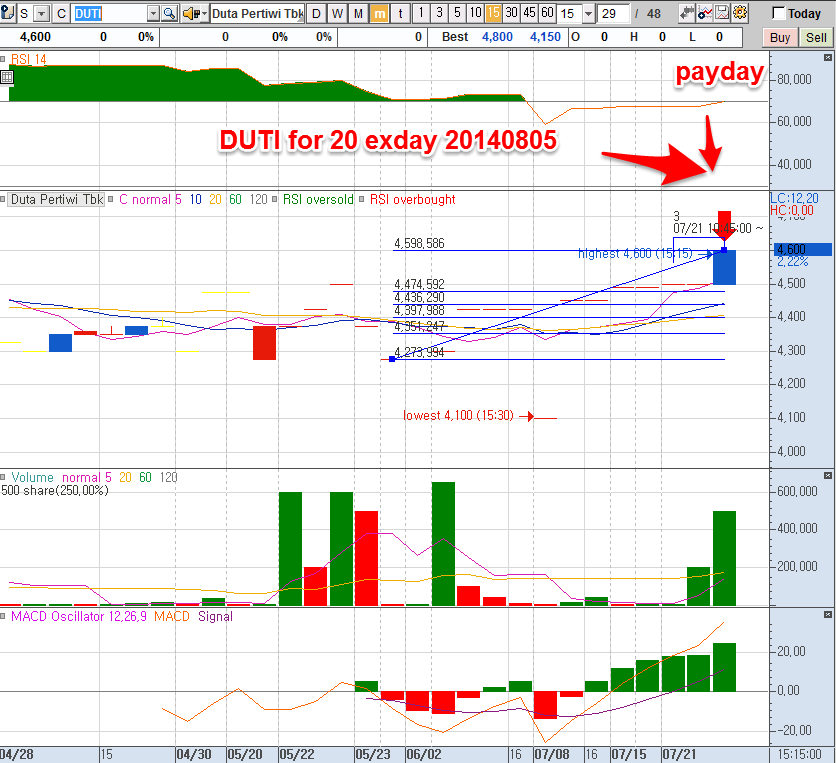Toggle the 15-minute interval button
Screen dimensions: 836x763
pos(493,13)
